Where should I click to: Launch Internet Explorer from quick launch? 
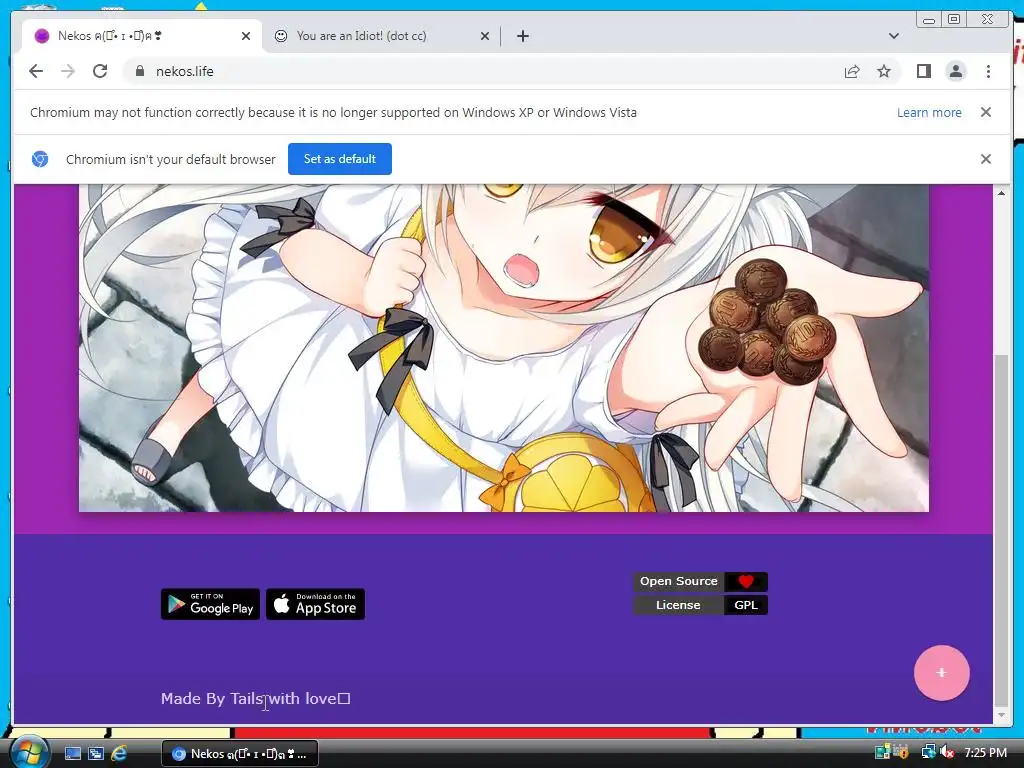click(x=120, y=753)
